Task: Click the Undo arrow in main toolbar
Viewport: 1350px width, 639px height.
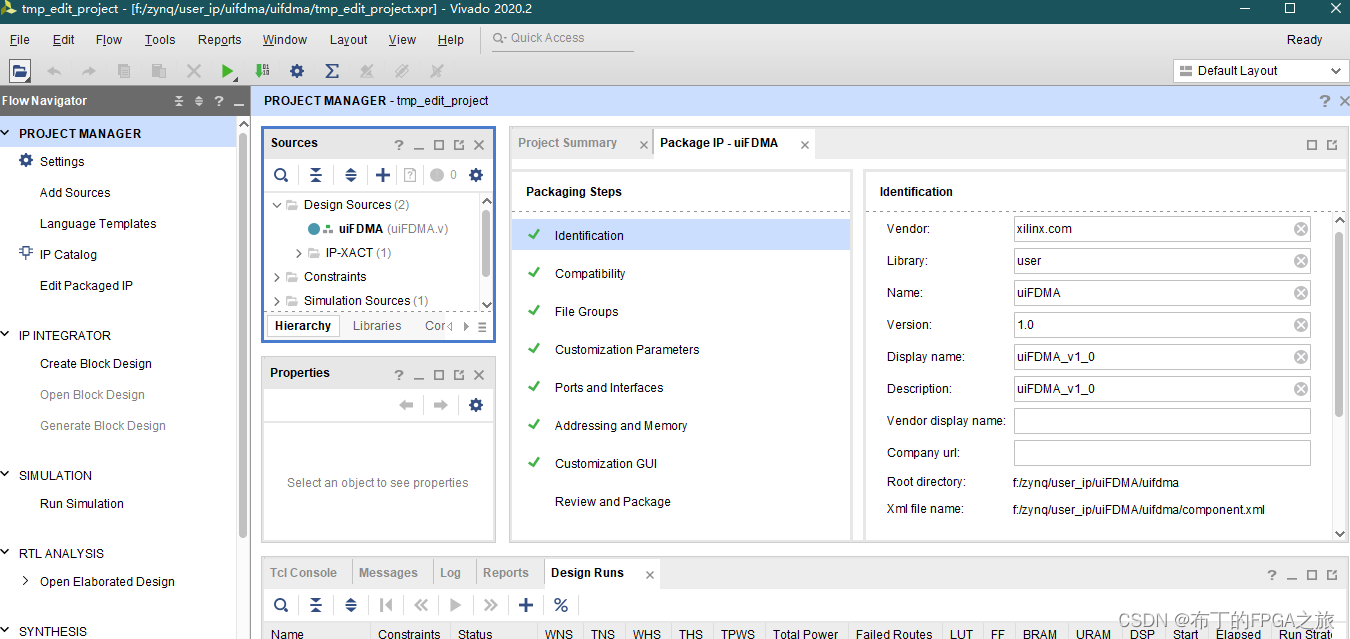Action: pyautogui.click(x=54, y=71)
